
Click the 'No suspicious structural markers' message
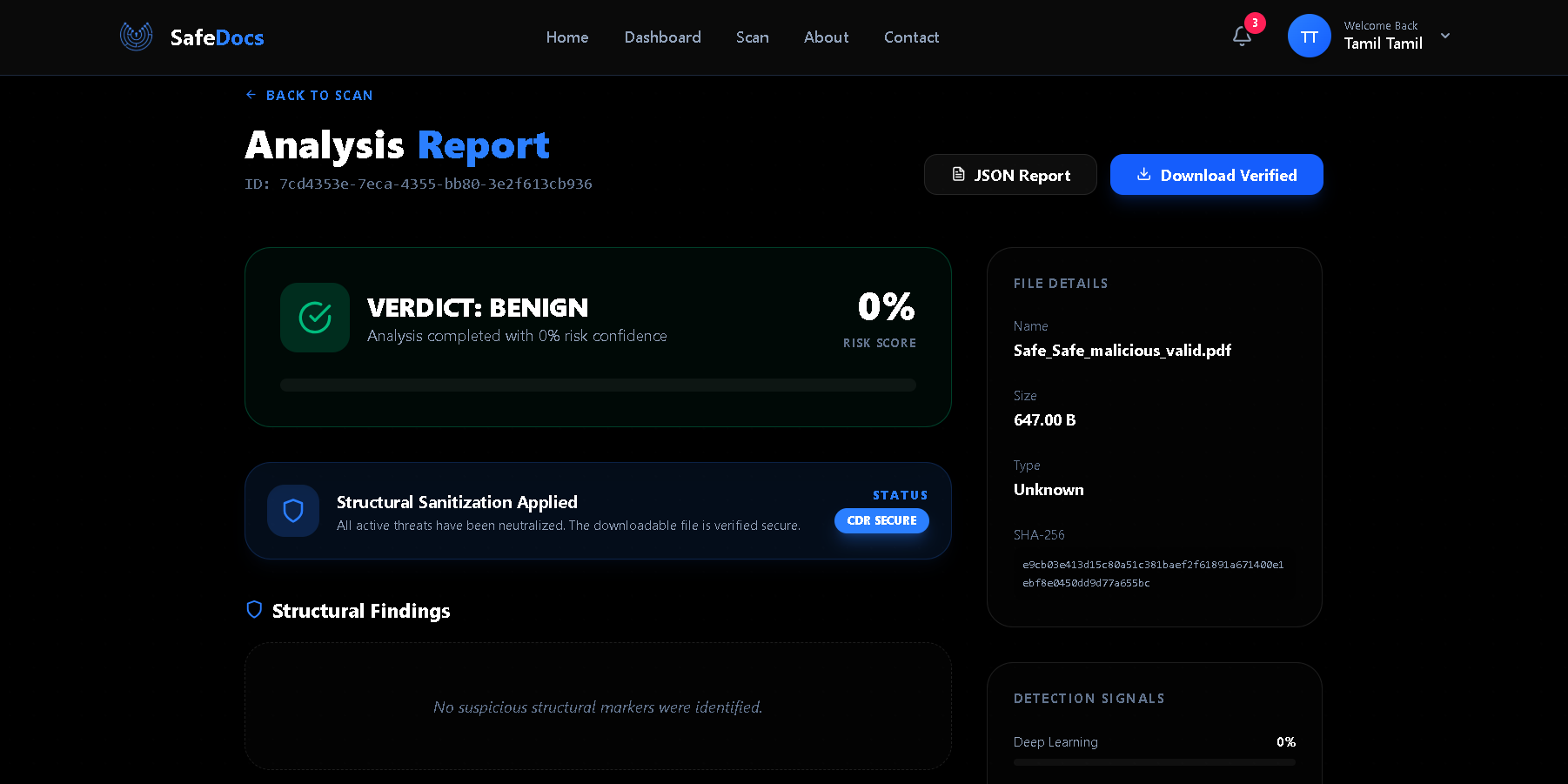pyautogui.click(x=598, y=707)
